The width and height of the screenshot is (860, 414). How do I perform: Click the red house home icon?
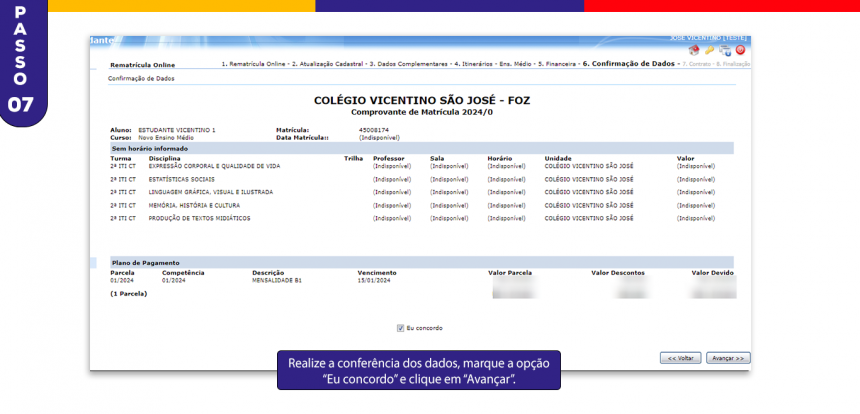(694, 50)
